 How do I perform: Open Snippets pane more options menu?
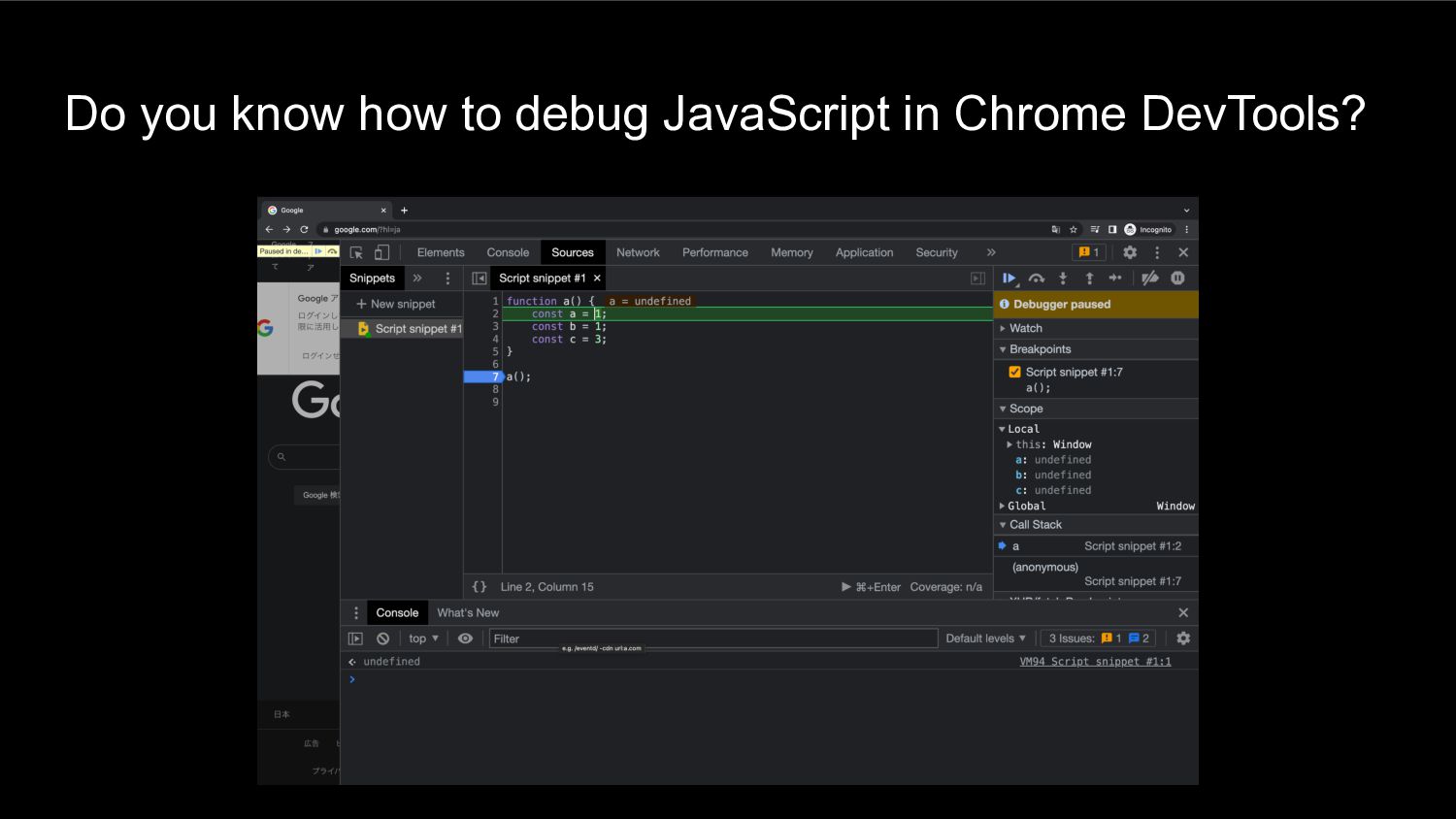pyautogui.click(x=447, y=278)
